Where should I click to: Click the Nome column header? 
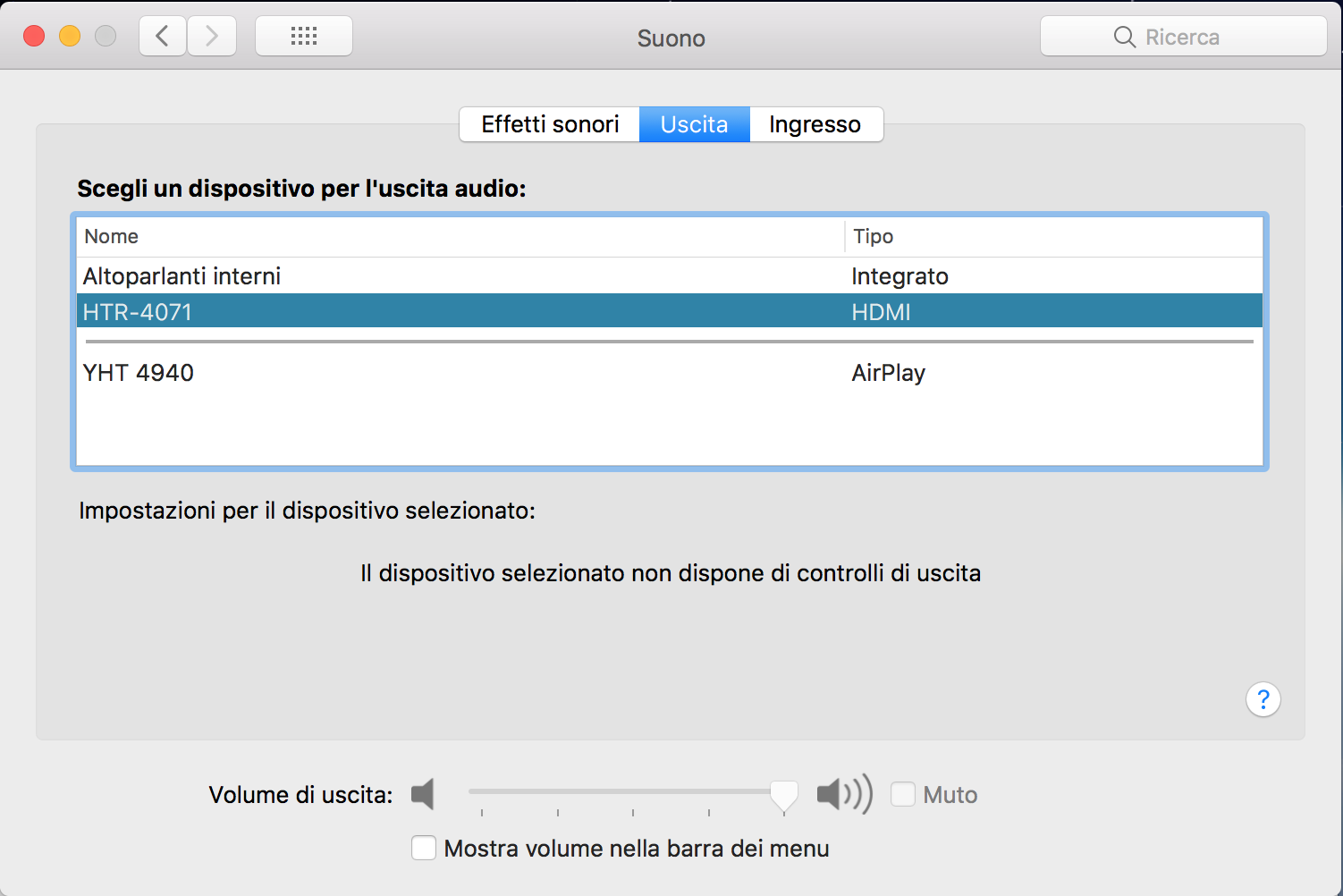pos(460,237)
